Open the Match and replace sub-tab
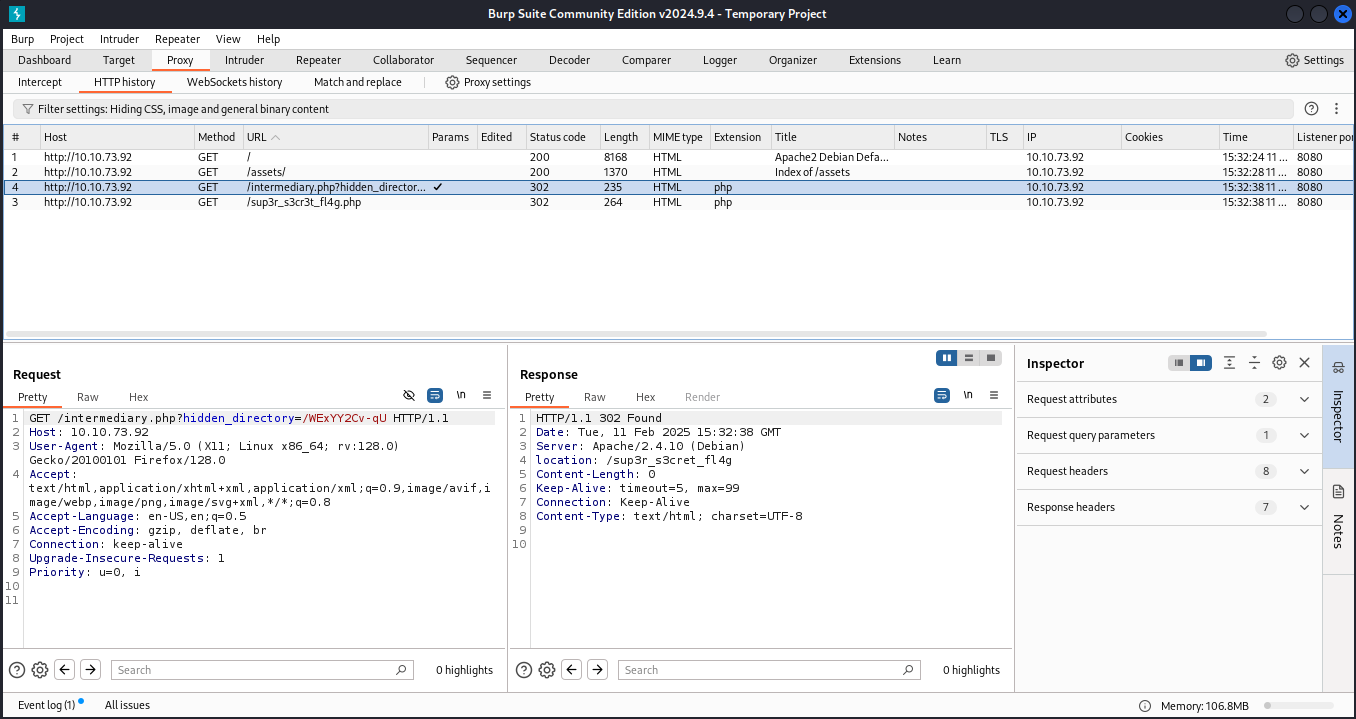The width and height of the screenshot is (1356, 719). 358,82
